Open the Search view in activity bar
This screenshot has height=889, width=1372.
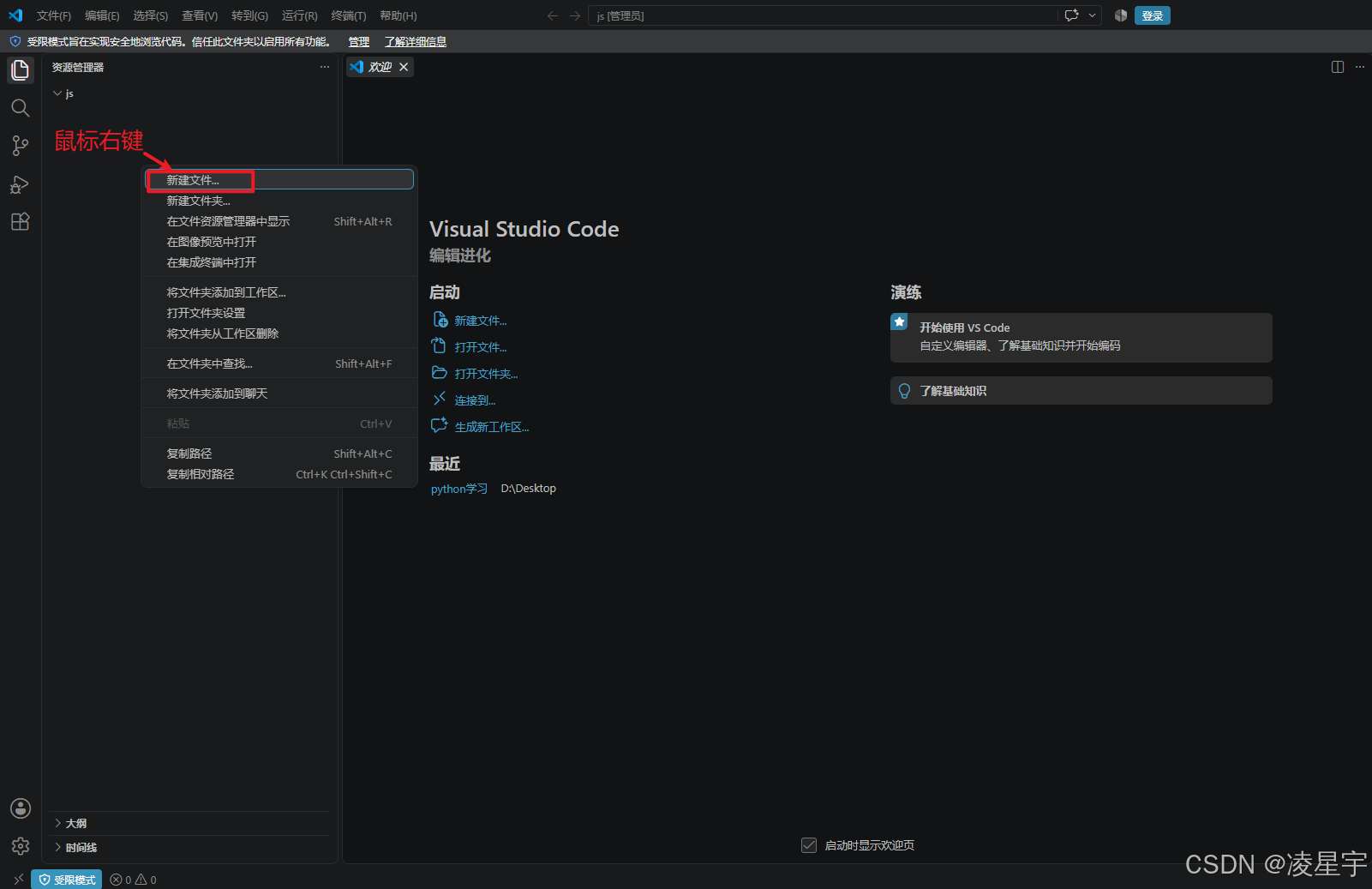[21, 108]
